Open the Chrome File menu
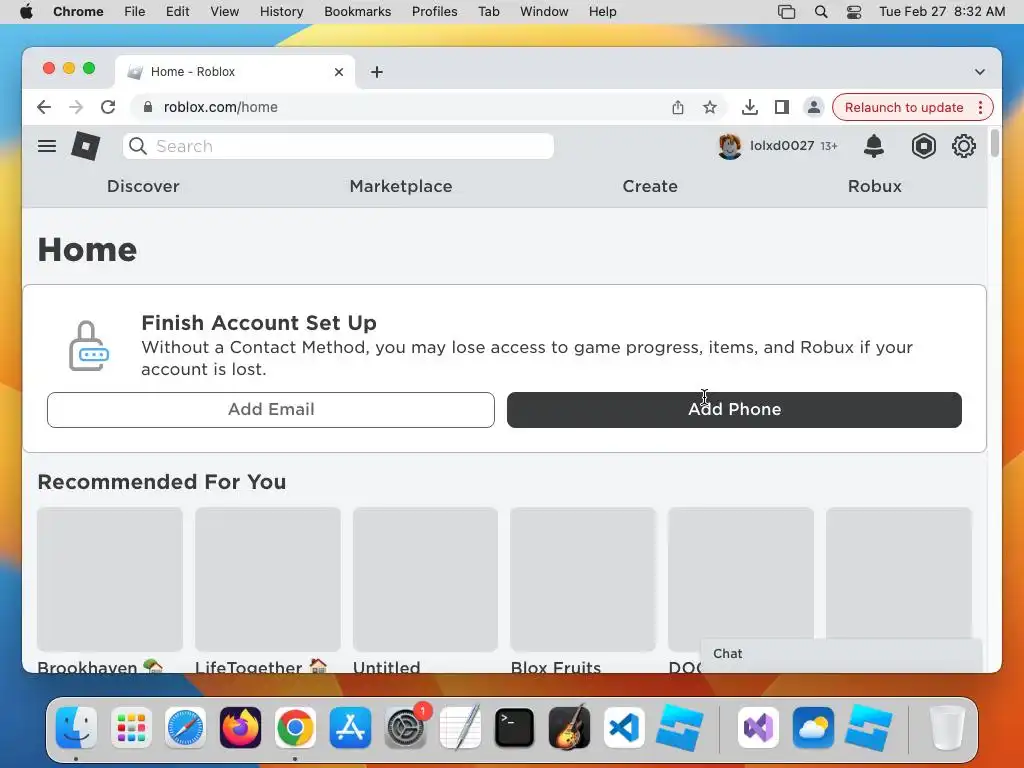The width and height of the screenshot is (1024, 768). (135, 12)
